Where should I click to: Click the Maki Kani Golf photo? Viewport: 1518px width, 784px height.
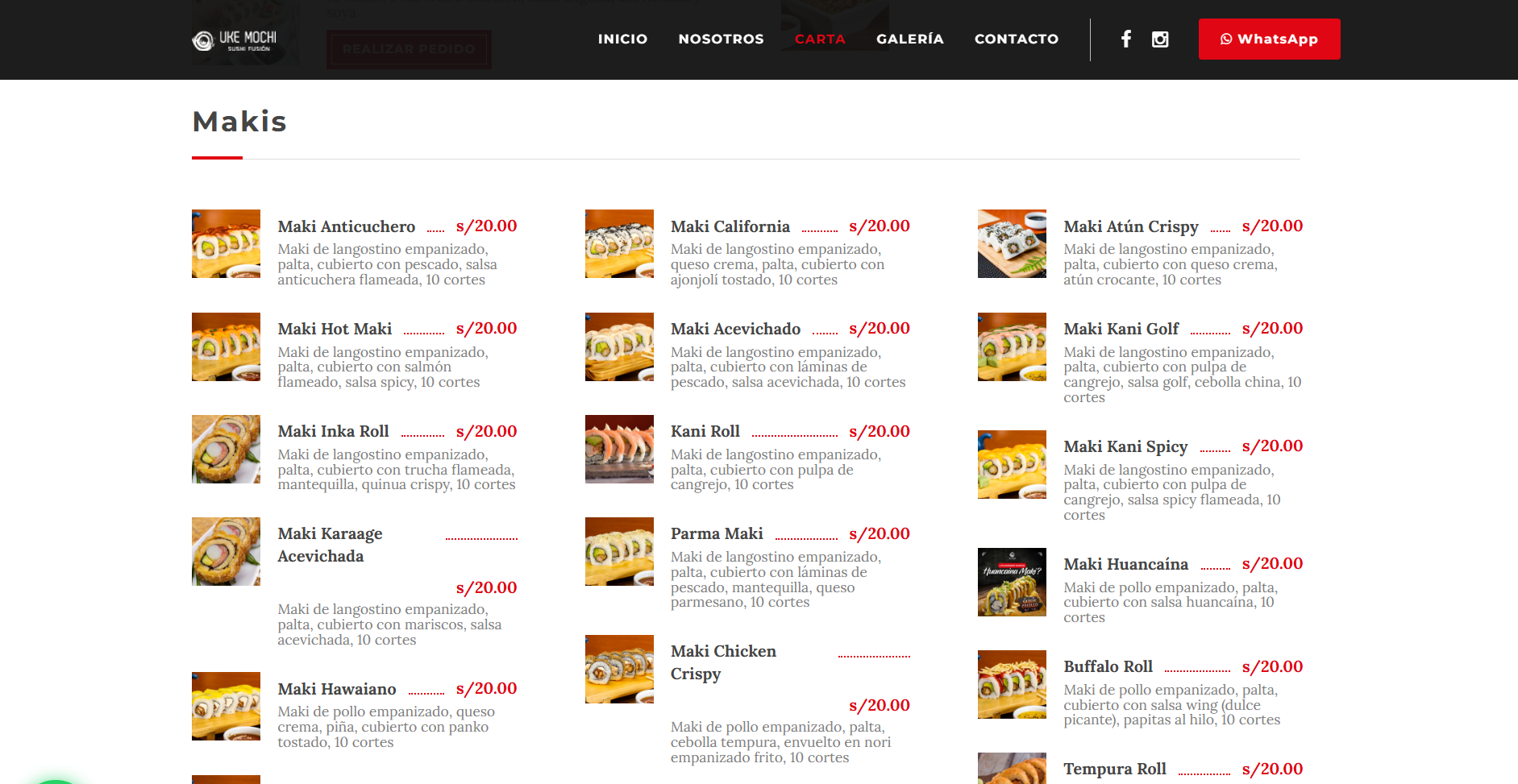pyautogui.click(x=1012, y=346)
